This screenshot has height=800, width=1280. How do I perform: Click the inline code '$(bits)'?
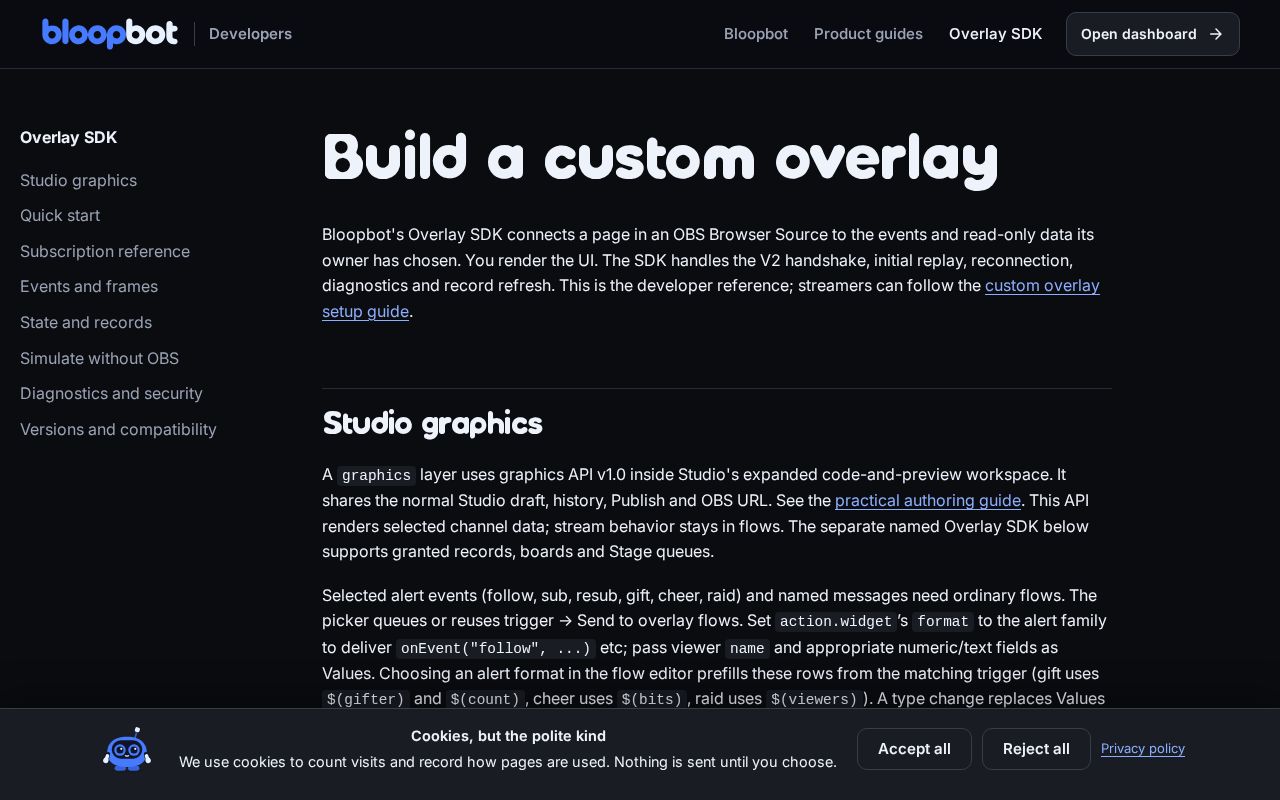point(652,699)
